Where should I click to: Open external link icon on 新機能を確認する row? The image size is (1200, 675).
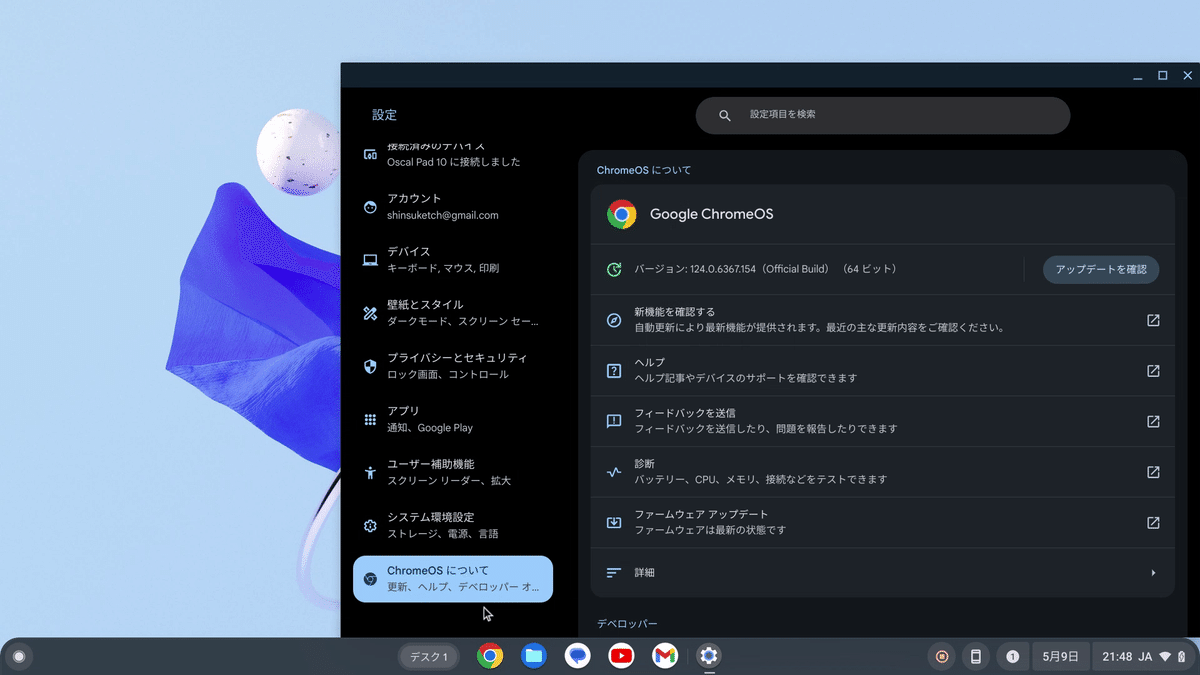coord(1153,320)
